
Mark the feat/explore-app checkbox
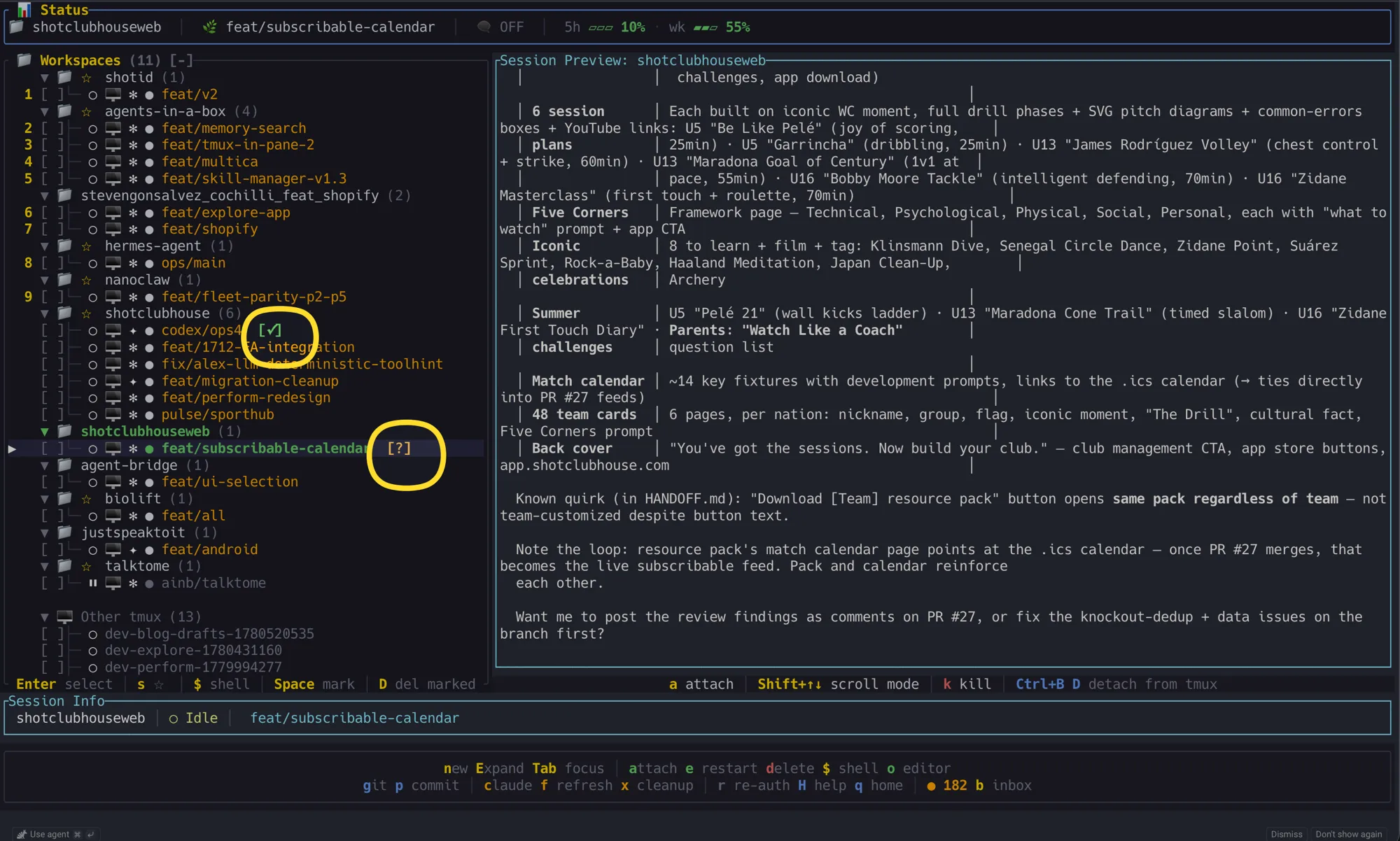pyautogui.click(x=52, y=212)
